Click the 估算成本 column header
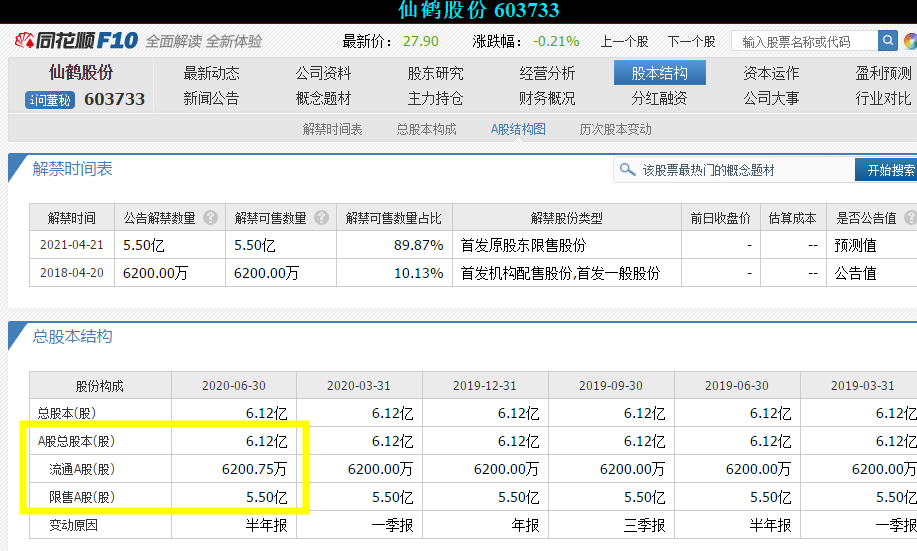917x551 pixels. coord(792,218)
